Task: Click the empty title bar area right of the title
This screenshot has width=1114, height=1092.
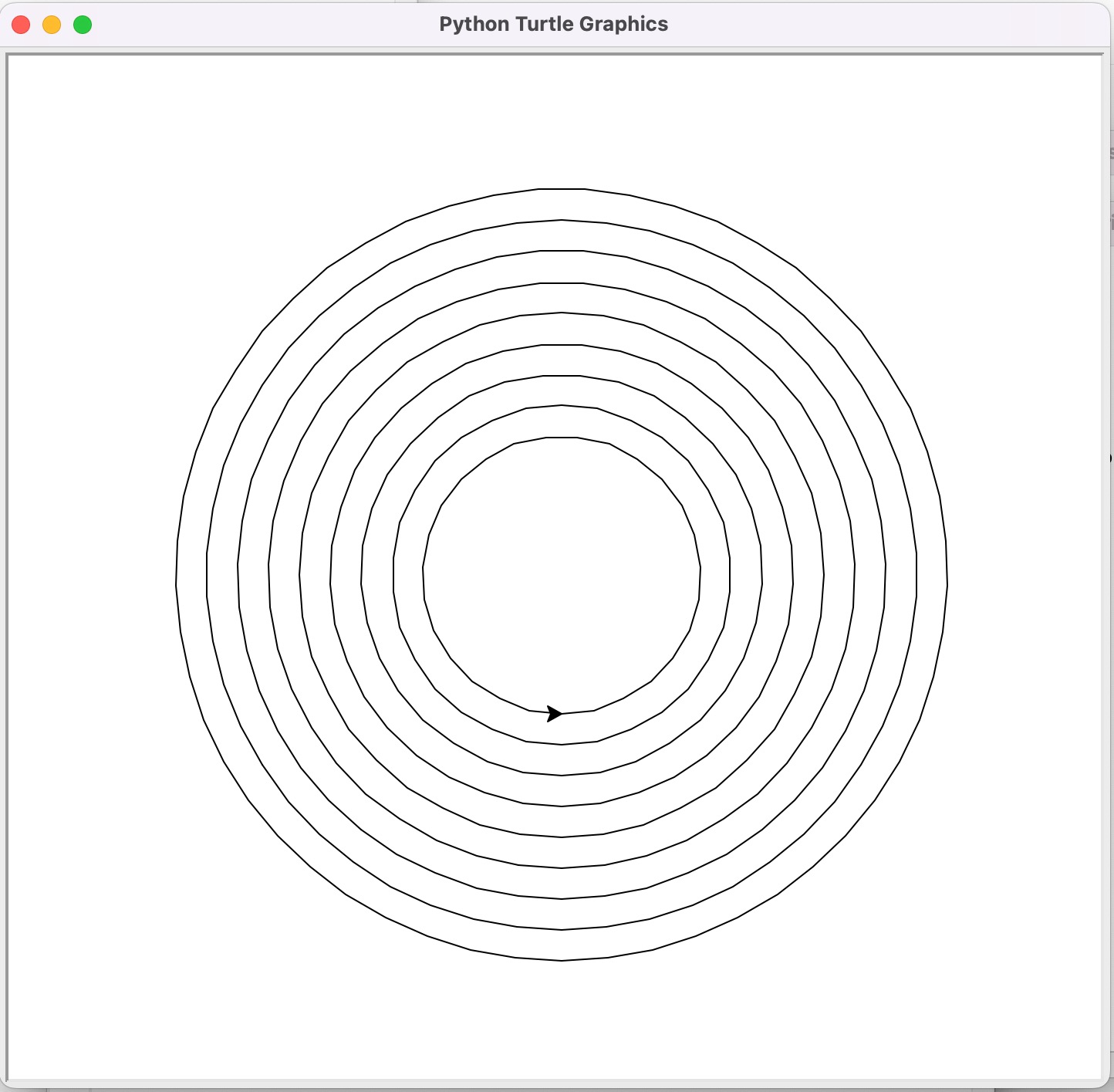Action: click(x=887, y=24)
